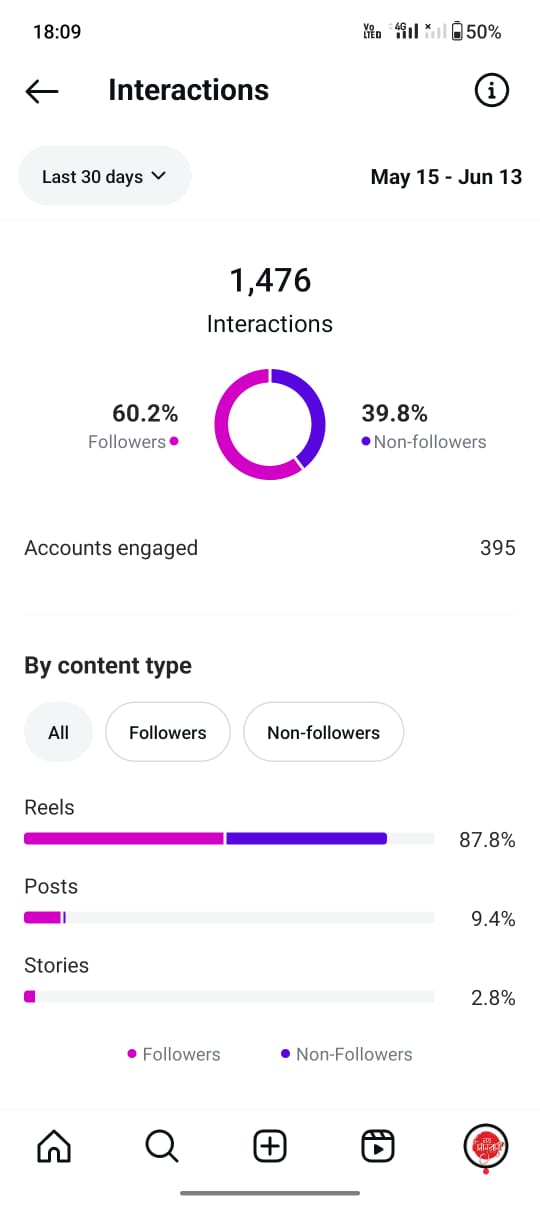Tap the Create new post plus icon

tap(270, 1146)
